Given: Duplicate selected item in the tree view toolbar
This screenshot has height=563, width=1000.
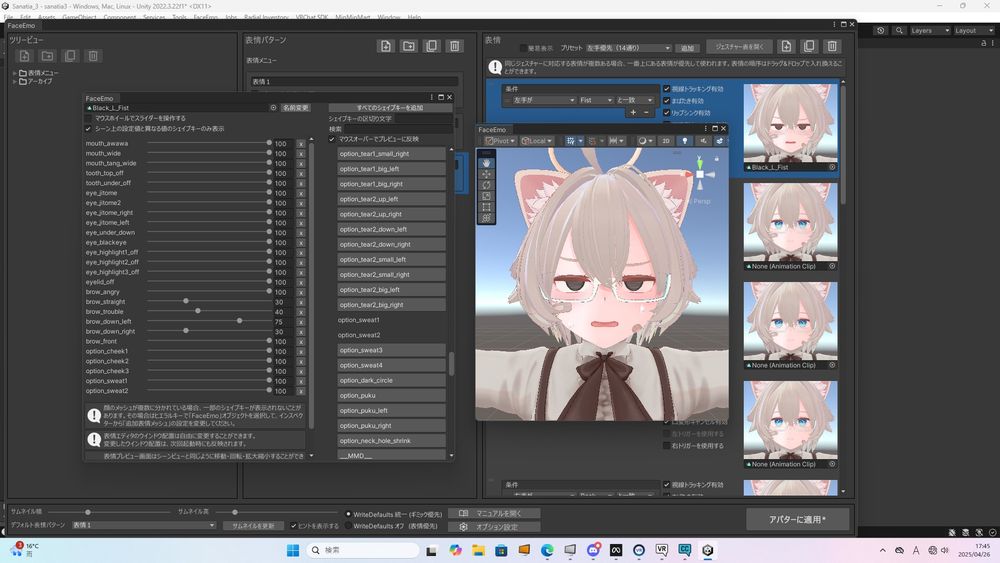Looking at the screenshot, I should [x=70, y=56].
